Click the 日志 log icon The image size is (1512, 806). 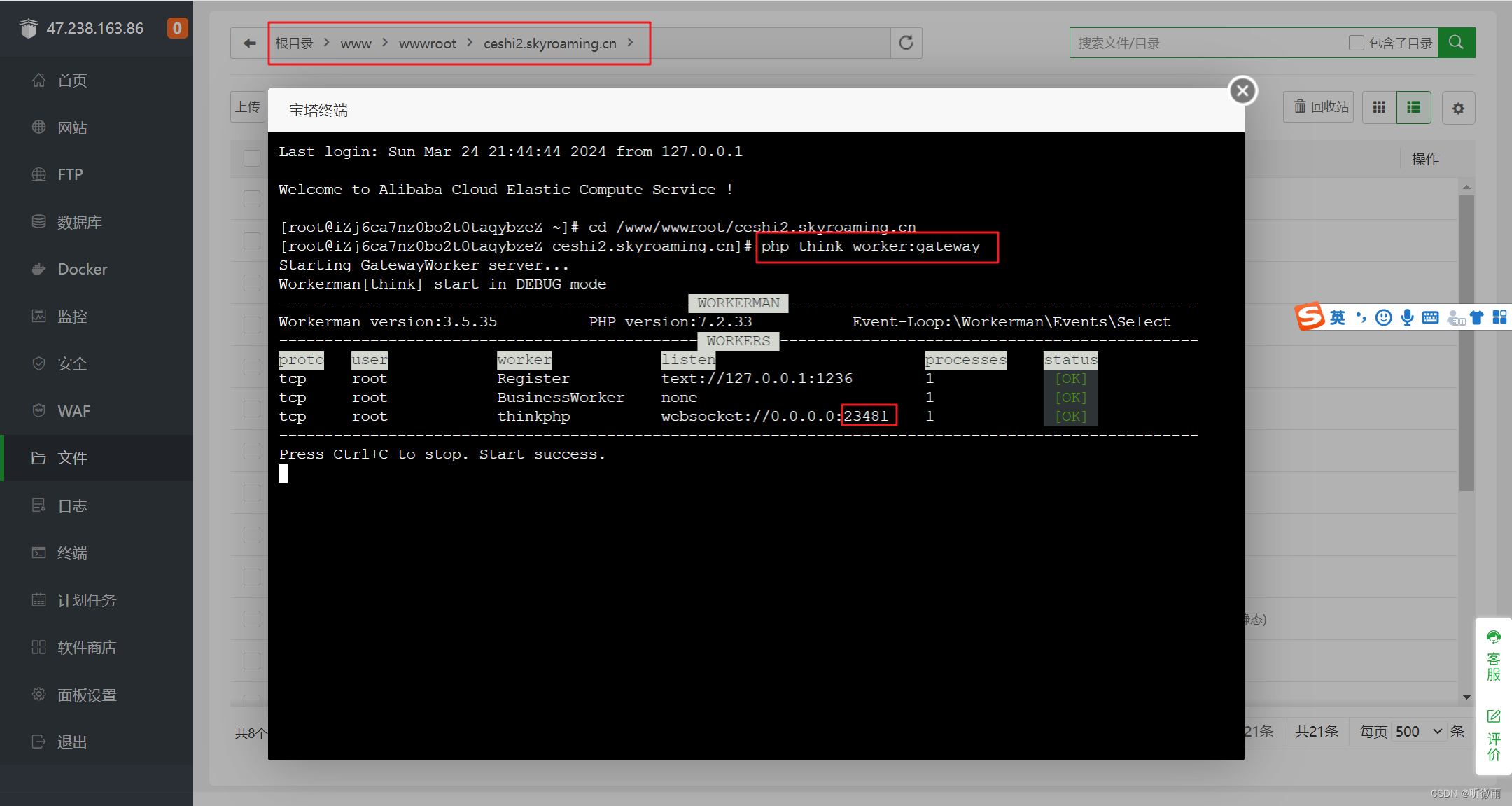[39, 506]
